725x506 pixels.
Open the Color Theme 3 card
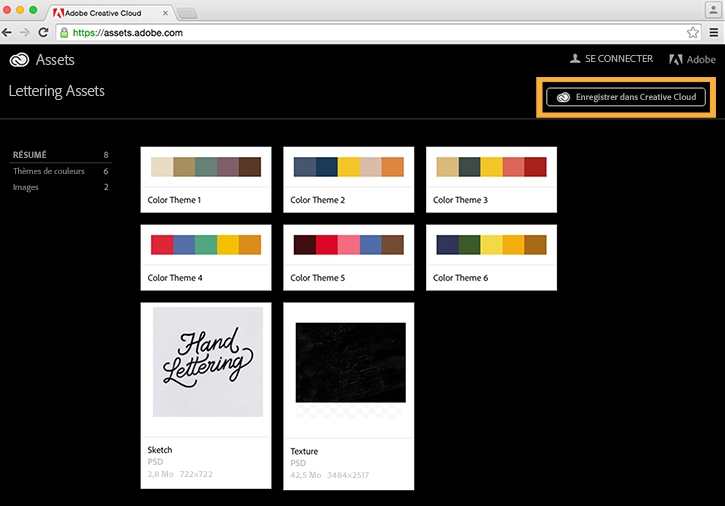(491, 180)
